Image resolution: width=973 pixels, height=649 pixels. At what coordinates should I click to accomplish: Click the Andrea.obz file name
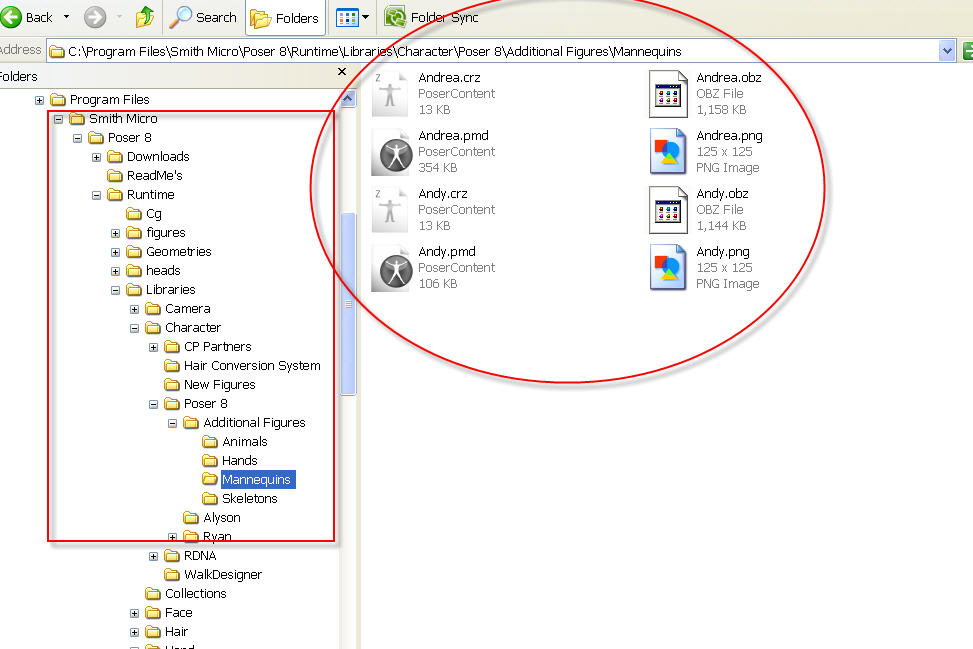pyautogui.click(x=729, y=78)
